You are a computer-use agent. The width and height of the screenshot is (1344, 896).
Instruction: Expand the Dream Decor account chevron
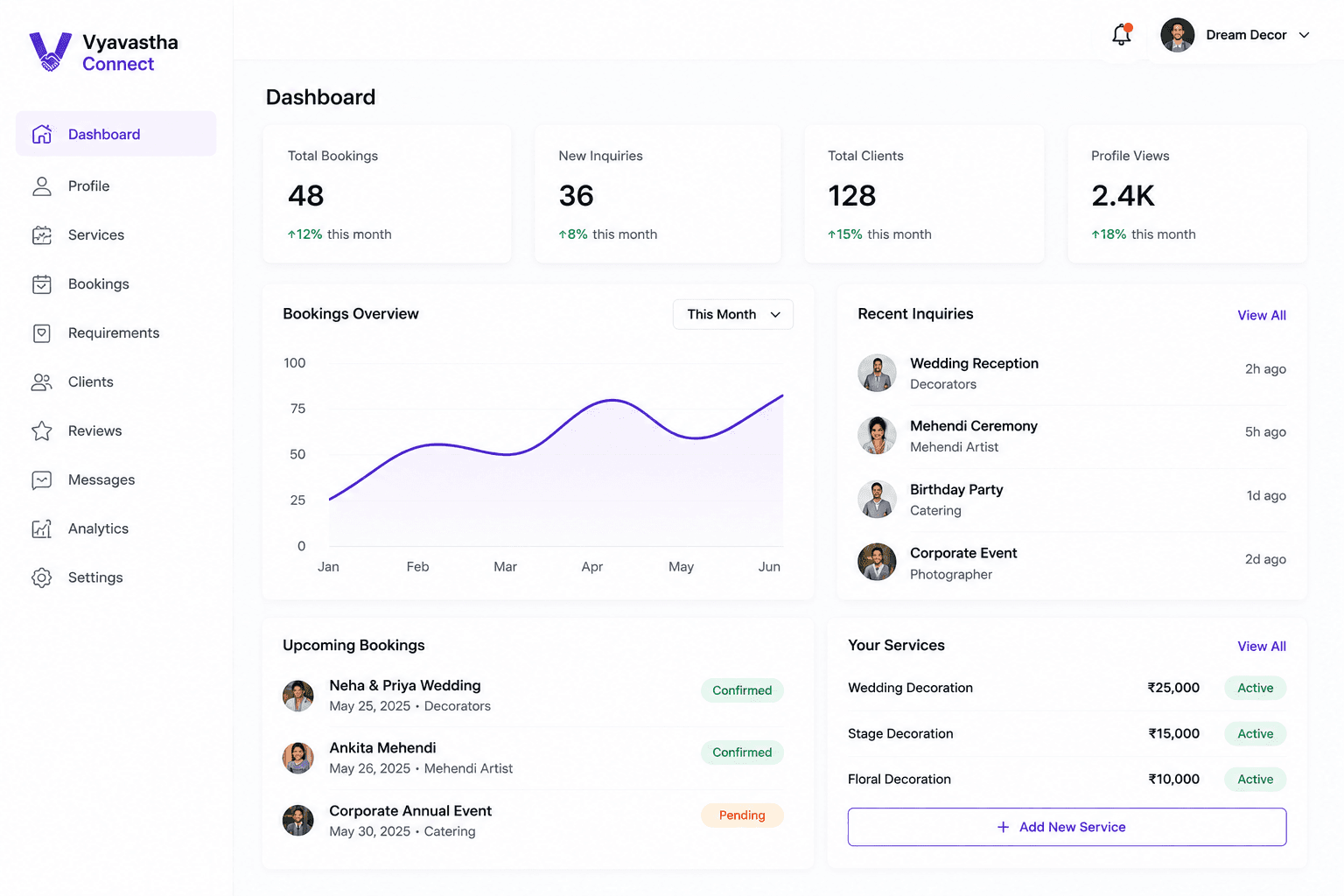1304,35
